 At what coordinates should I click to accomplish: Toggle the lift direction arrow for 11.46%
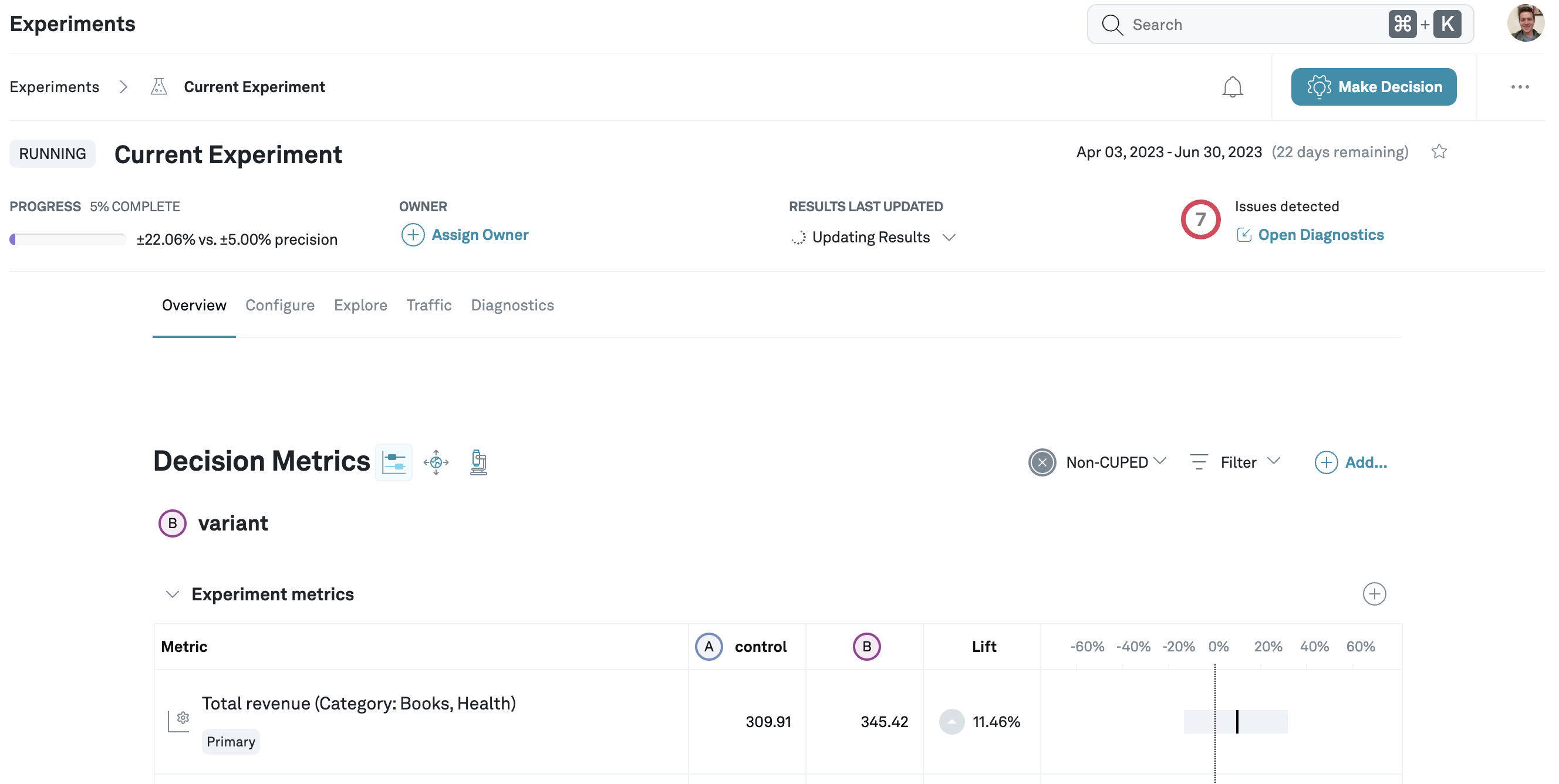[x=951, y=722]
